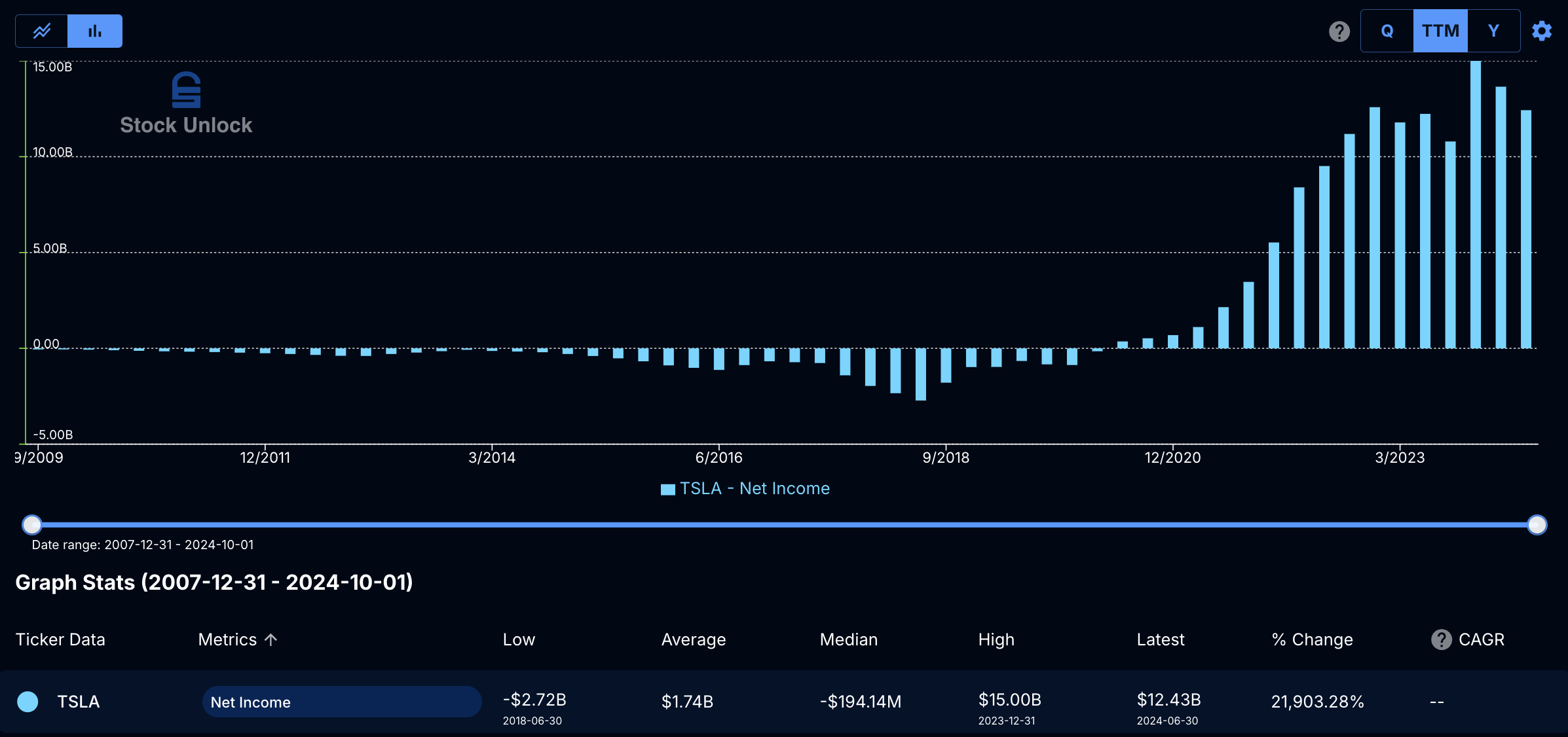Click the 3/2023 x-axis label
The width and height of the screenshot is (1568, 737).
pos(1400,458)
